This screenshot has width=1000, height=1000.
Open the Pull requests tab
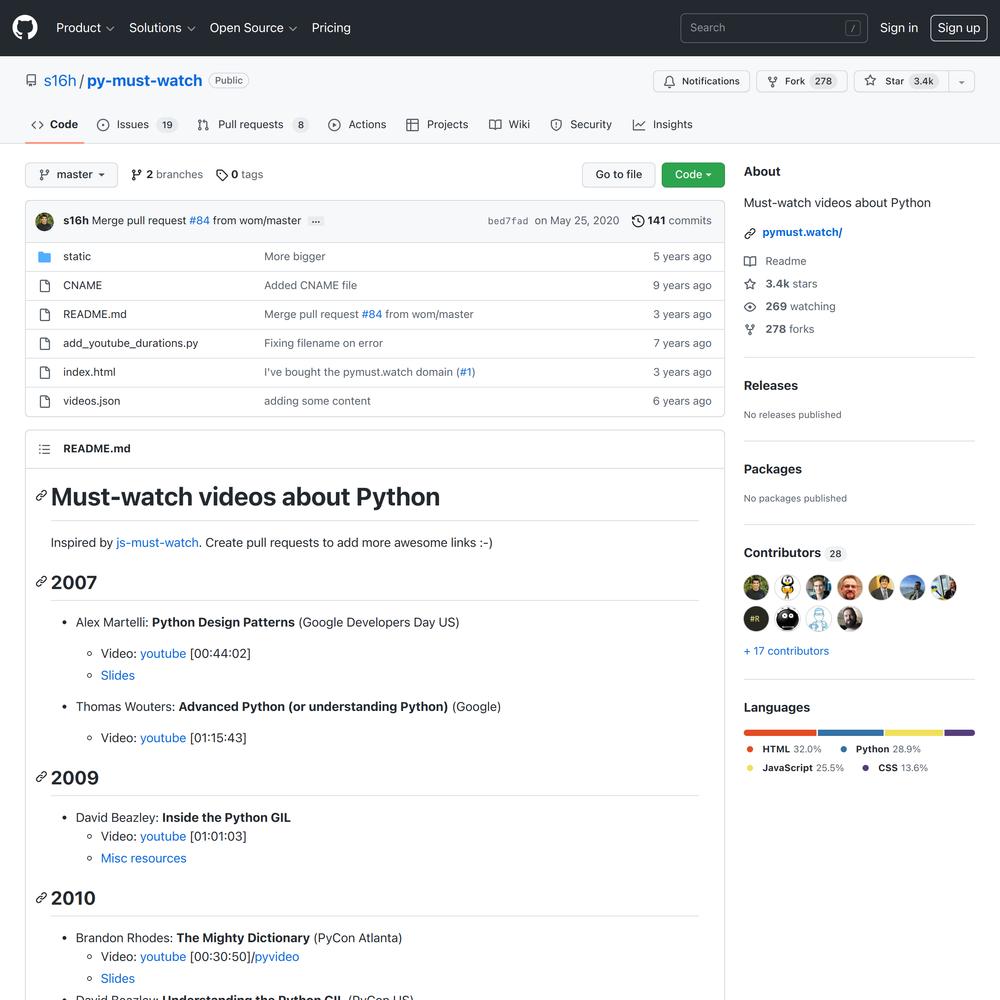coord(253,125)
